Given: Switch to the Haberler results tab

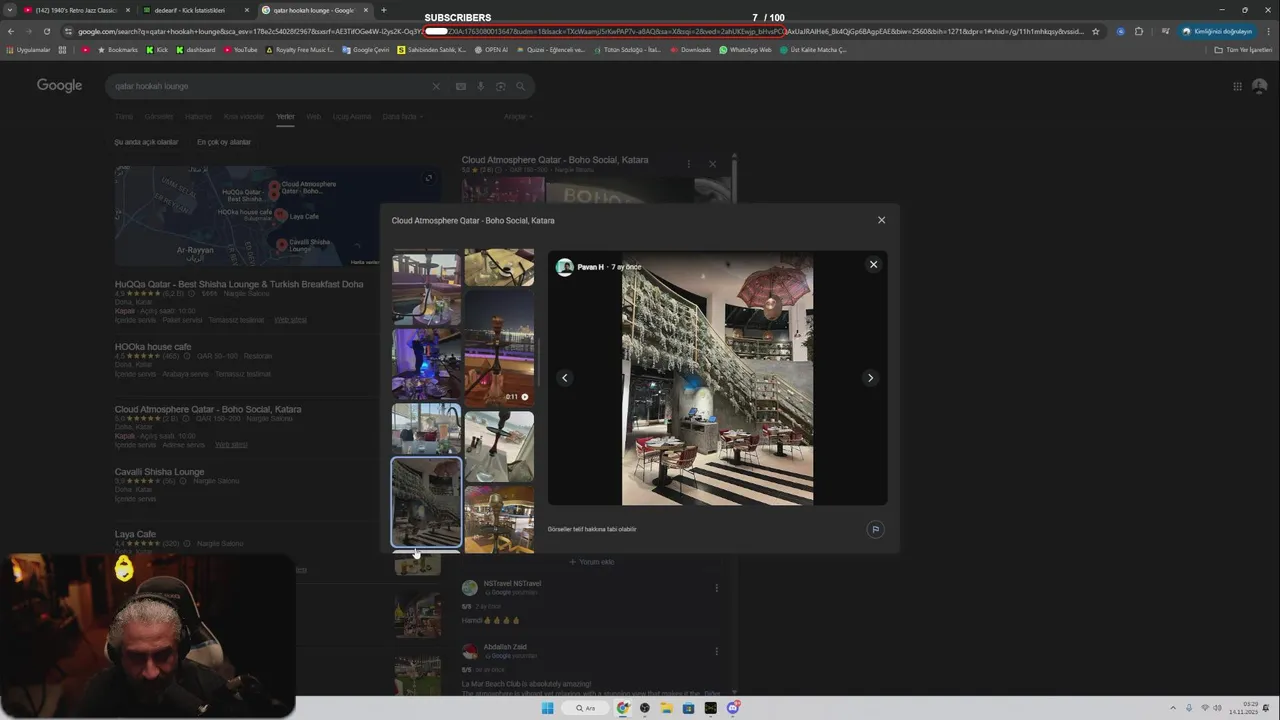Looking at the screenshot, I should 198,116.
